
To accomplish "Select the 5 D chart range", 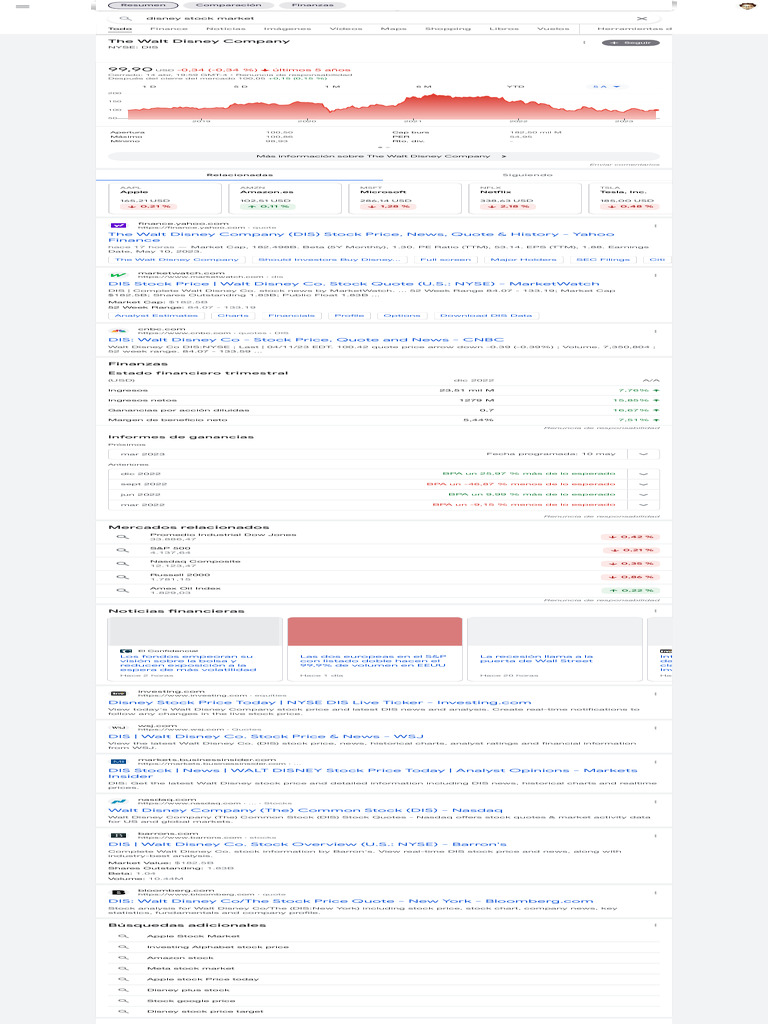I will pyautogui.click(x=240, y=86).
